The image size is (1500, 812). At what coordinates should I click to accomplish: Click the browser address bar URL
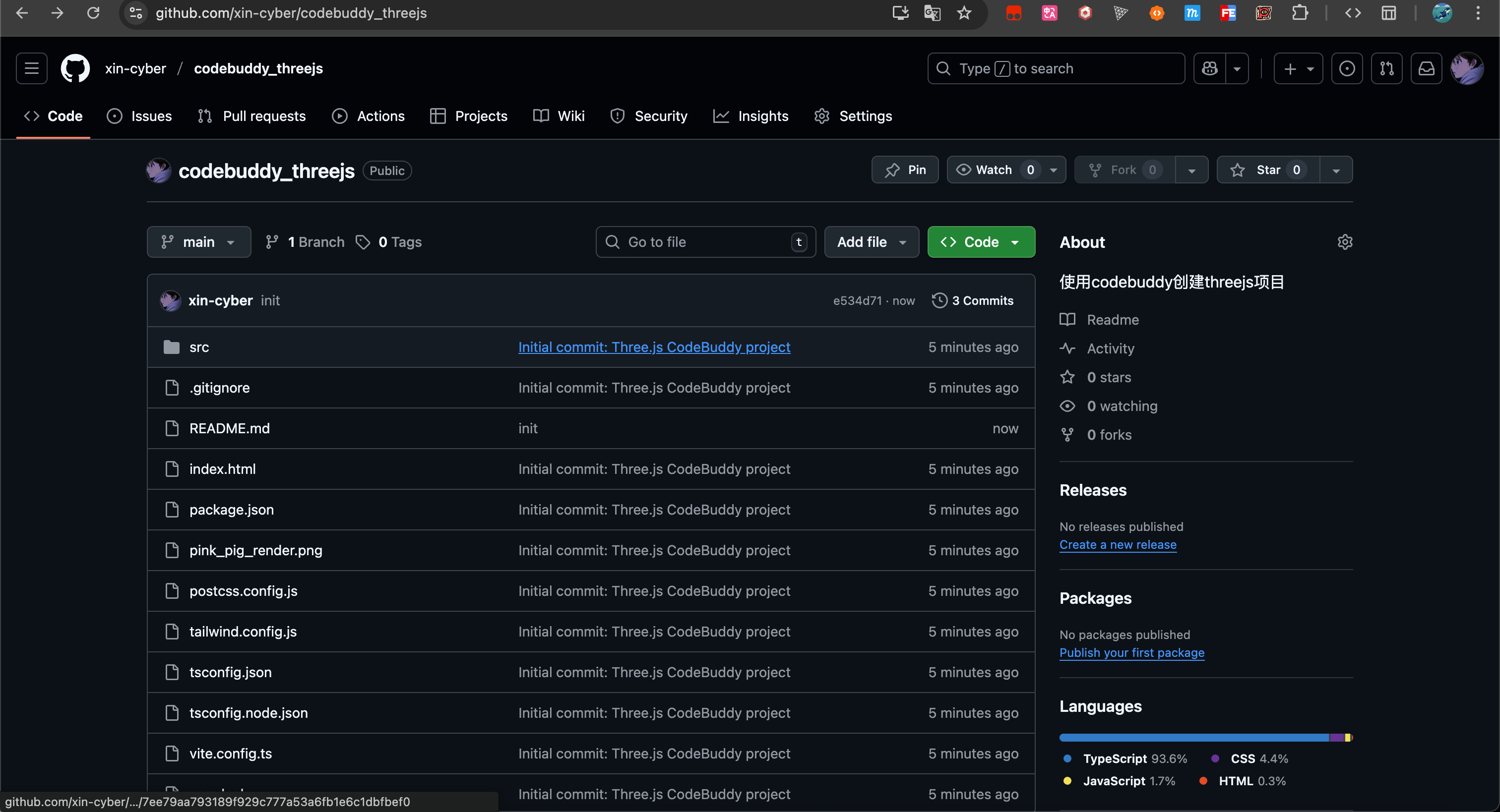291,13
